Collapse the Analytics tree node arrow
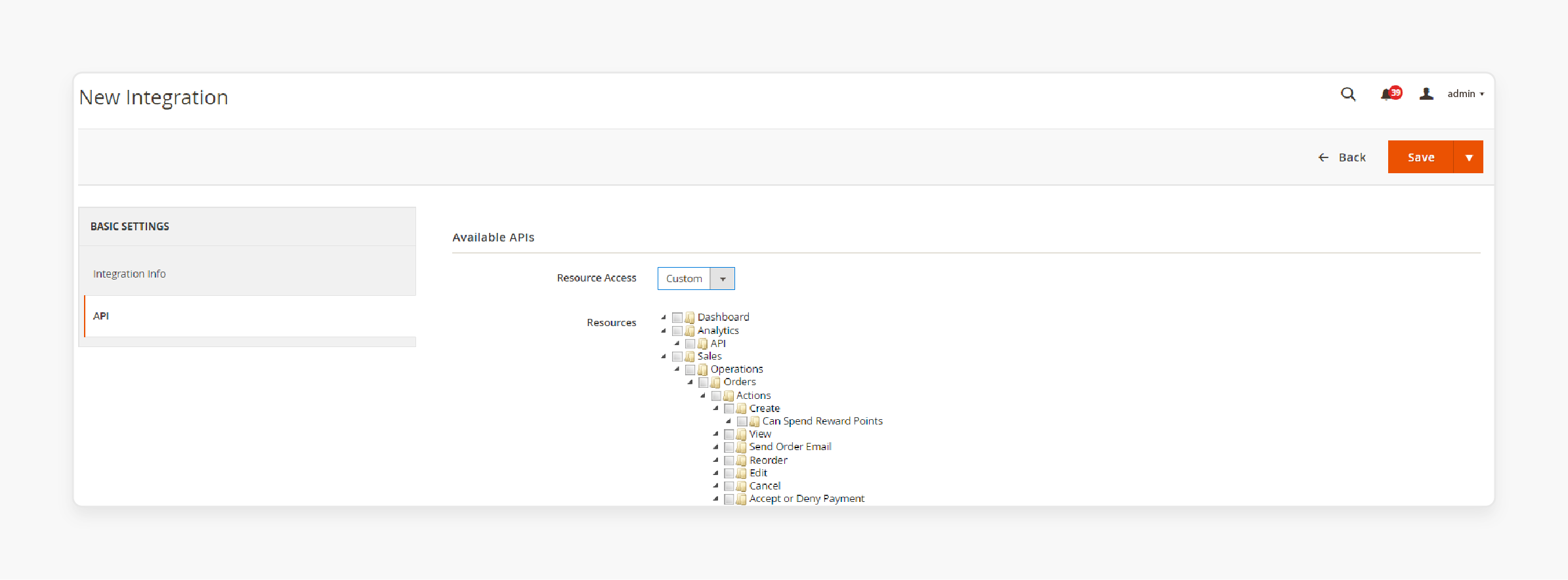The height and width of the screenshot is (580, 1568). pyautogui.click(x=664, y=331)
